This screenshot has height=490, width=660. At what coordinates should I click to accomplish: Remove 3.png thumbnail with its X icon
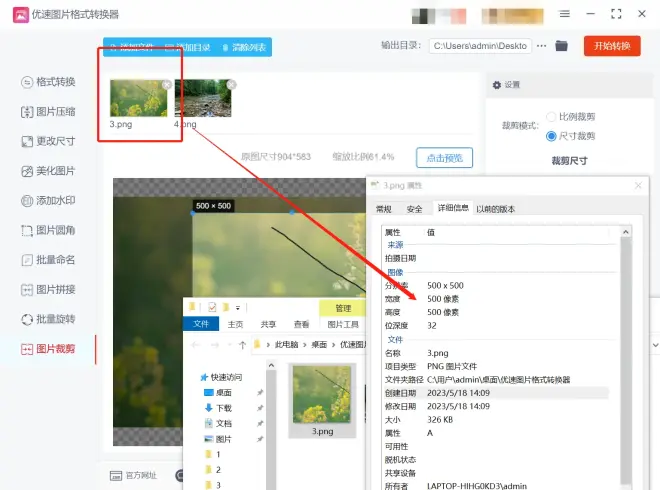click(167, 85)
